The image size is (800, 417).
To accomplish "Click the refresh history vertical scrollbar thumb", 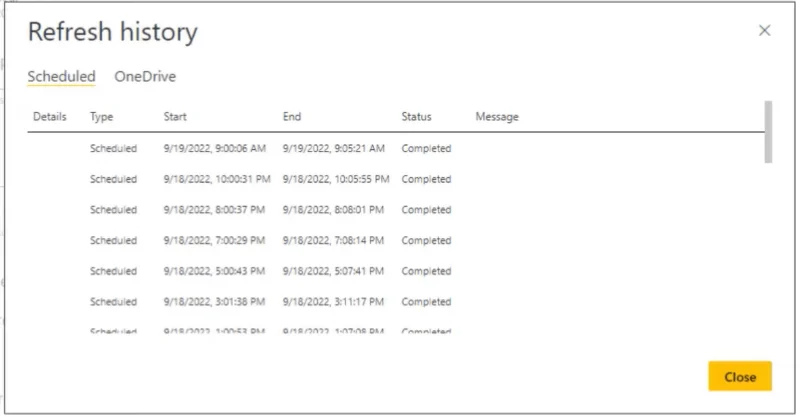I will coord(768,132).
